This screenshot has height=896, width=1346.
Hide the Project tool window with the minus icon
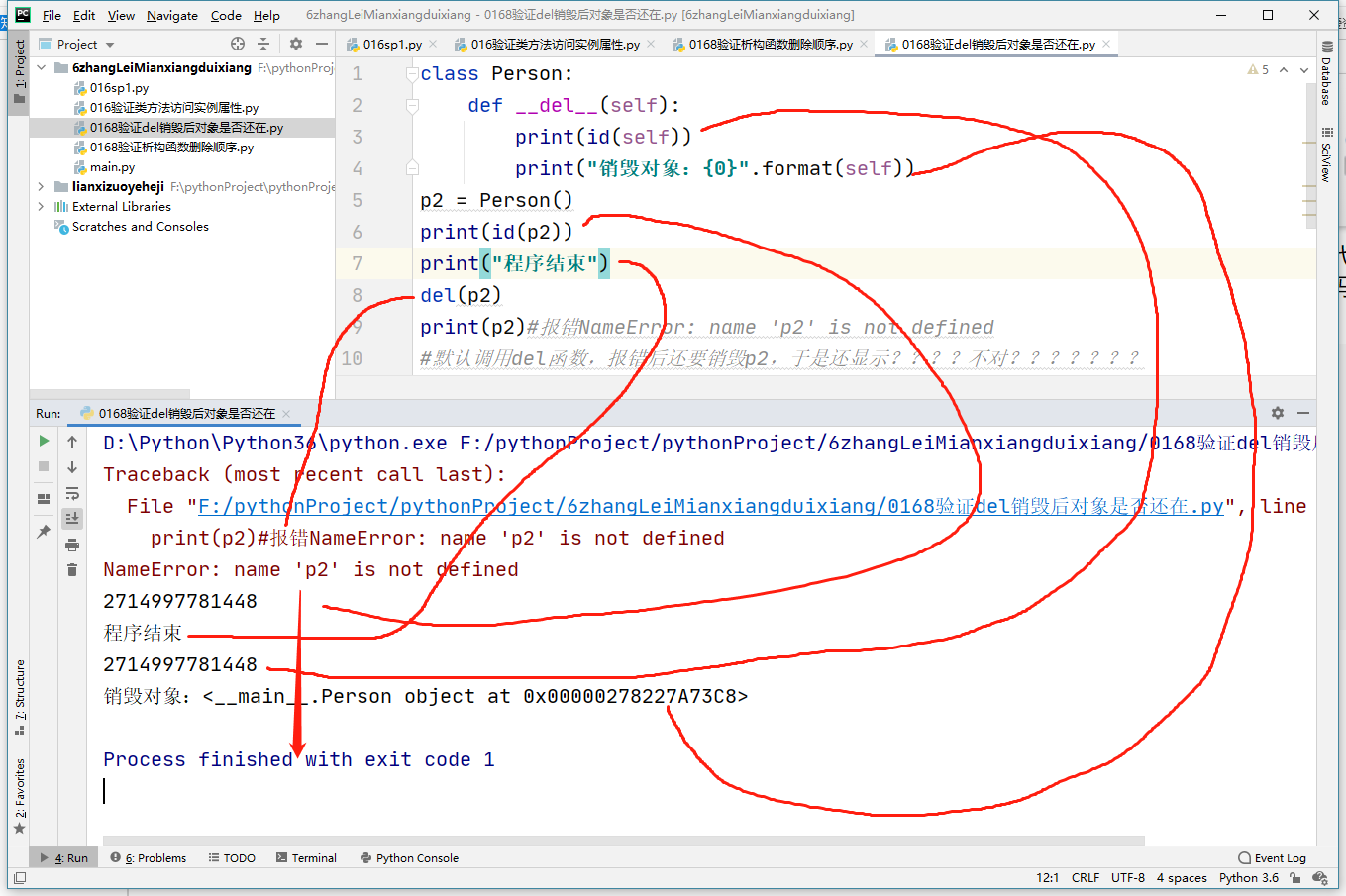(x=322, y=44)
